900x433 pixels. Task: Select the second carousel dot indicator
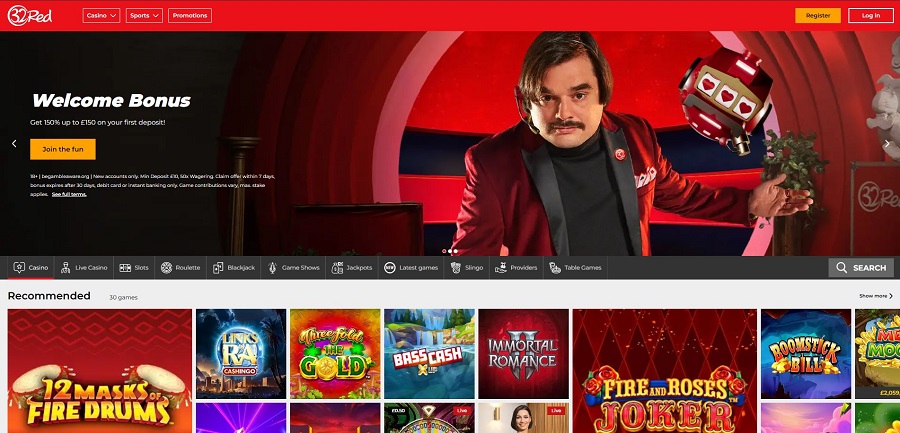point(450,251)
